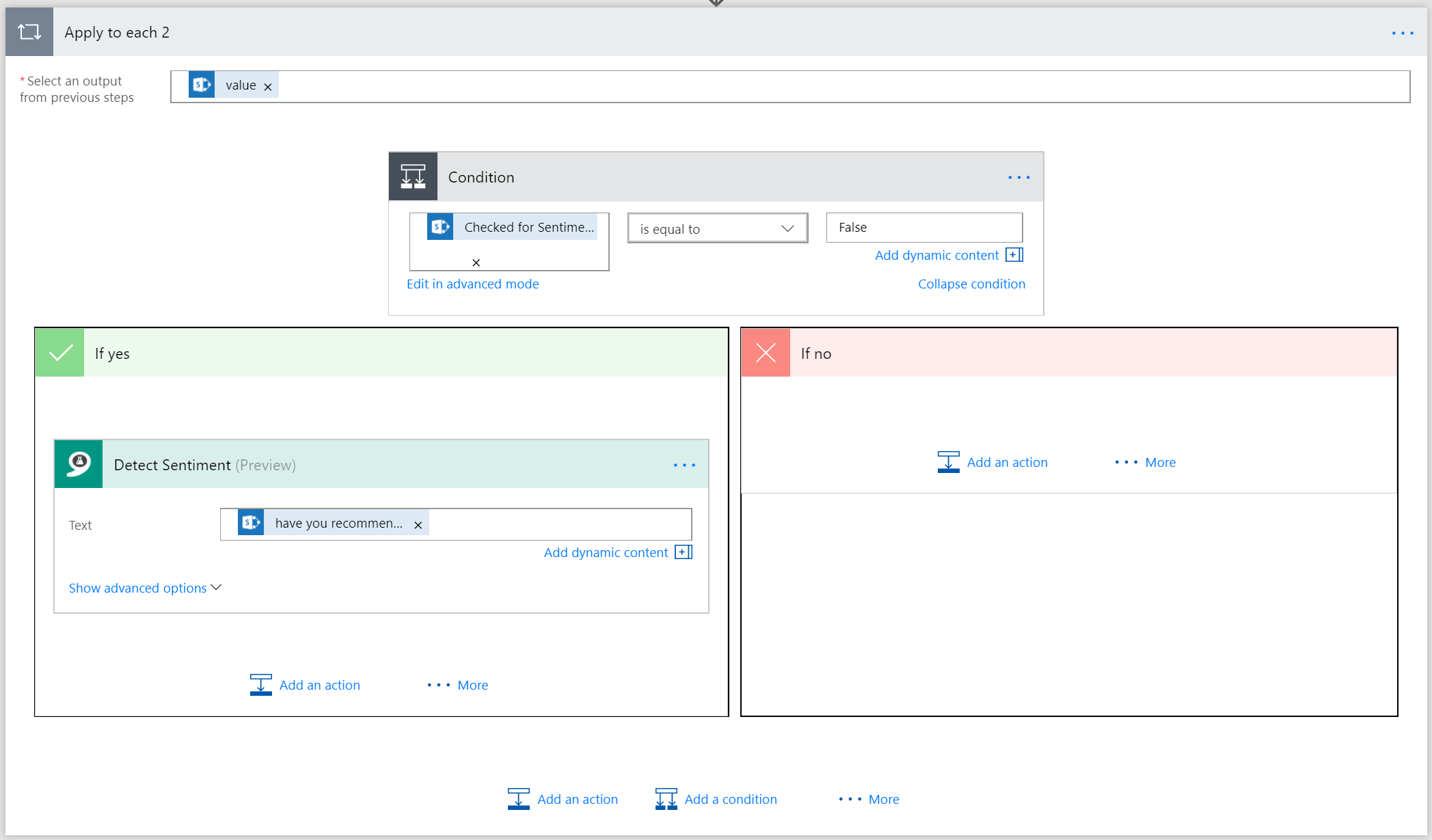
Task: Switch to Edit in advanced mode
Action: [472, 284]
